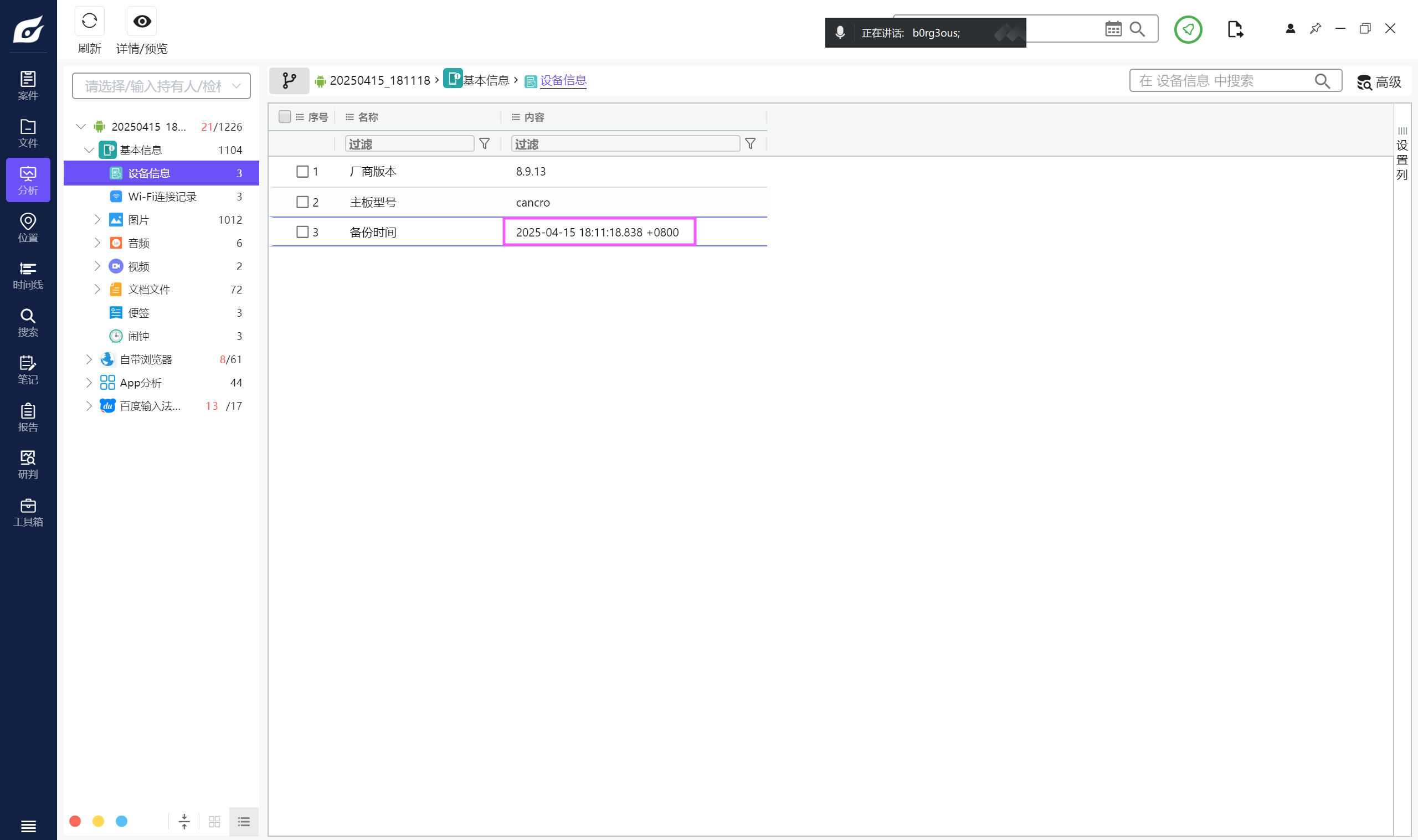Click the collapse/align icon in bottom toolbar

184,821
